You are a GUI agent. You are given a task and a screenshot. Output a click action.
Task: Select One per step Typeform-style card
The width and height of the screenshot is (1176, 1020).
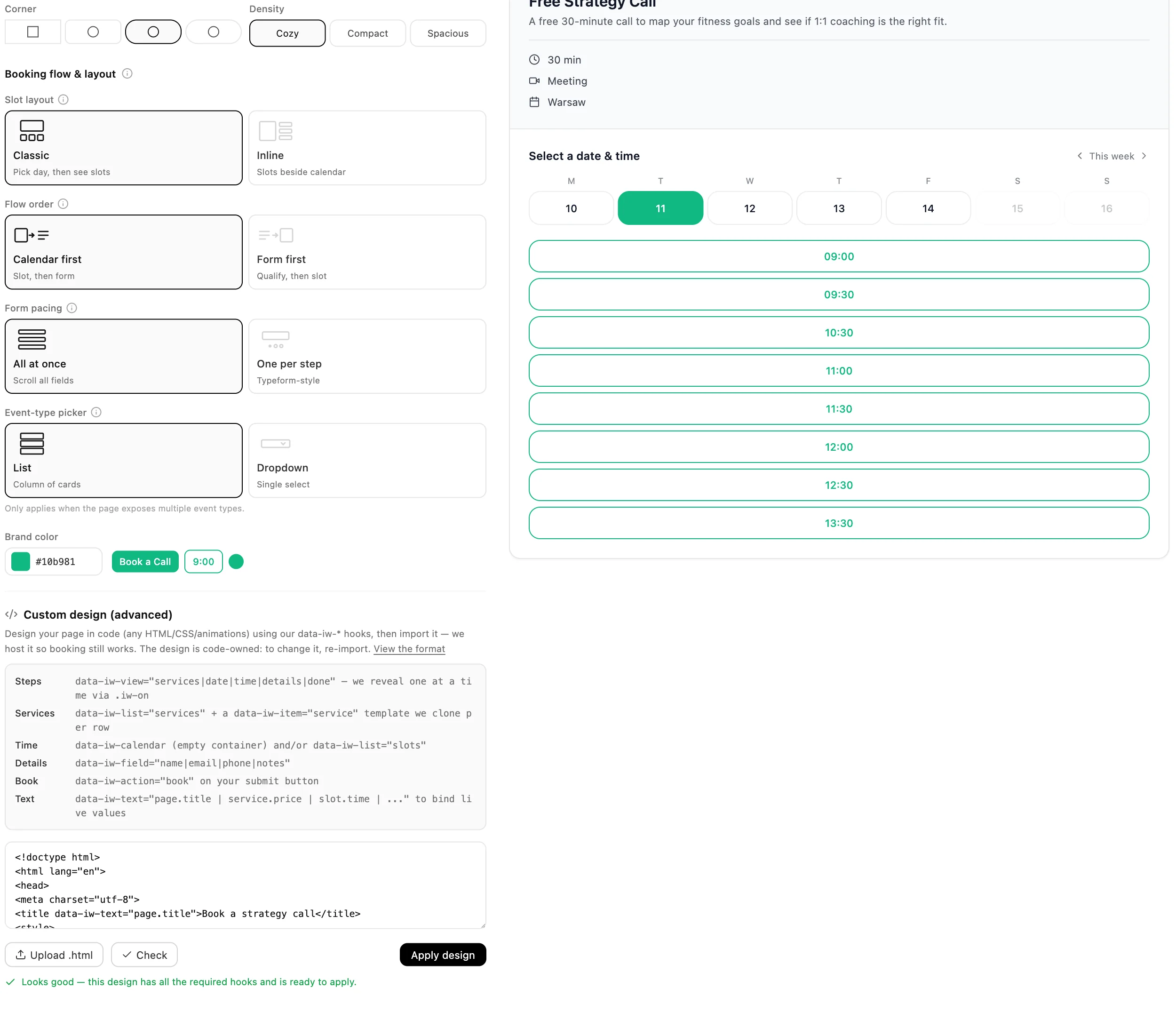click(367, 356)
